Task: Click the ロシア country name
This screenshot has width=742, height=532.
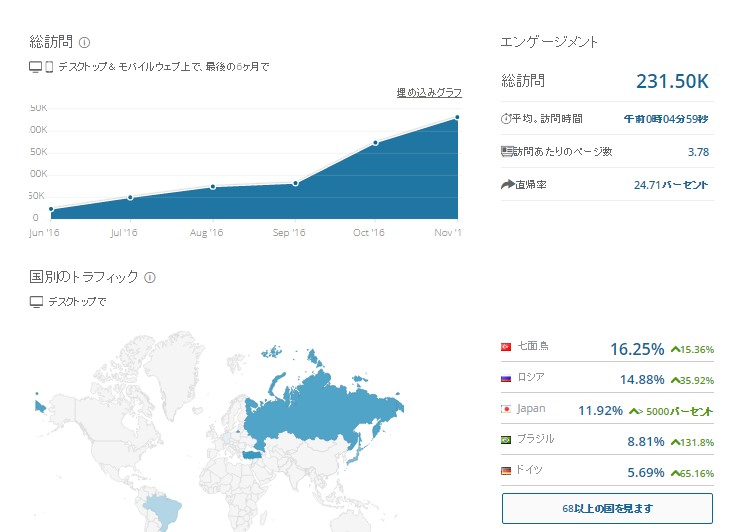Action: pos(531,377)
